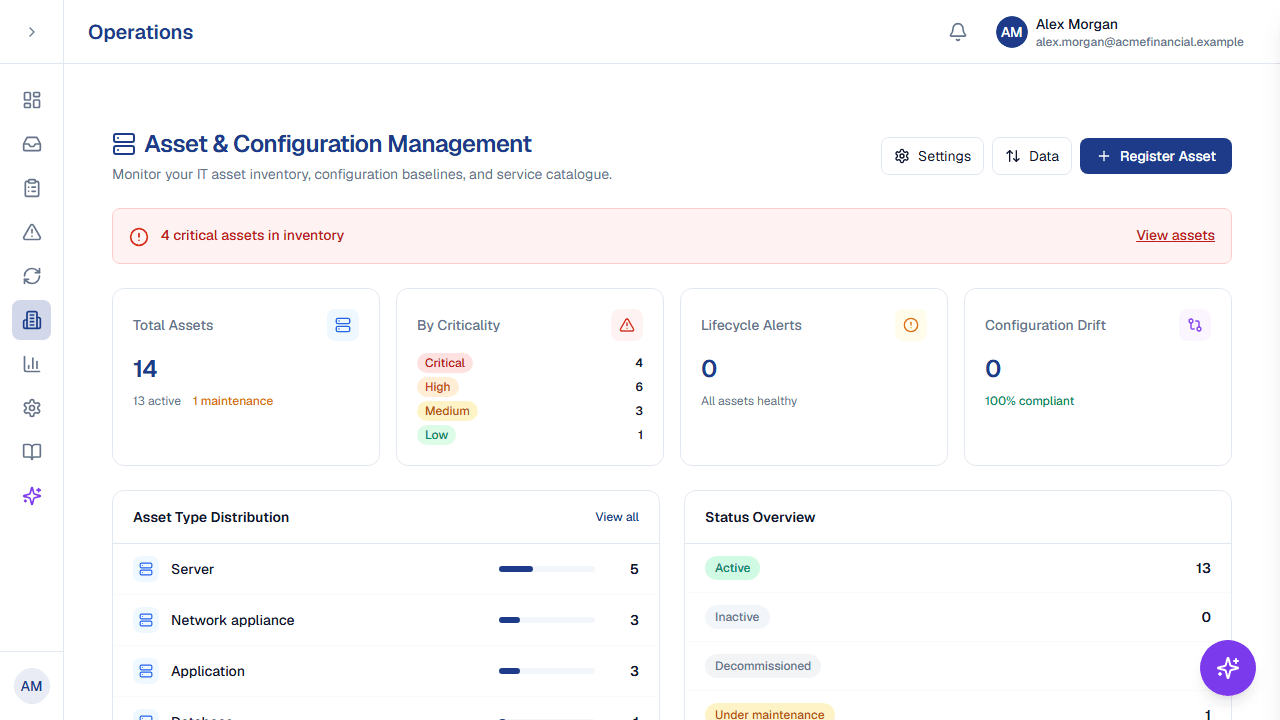Click the '4 critical assets in inventory' message
This screenshot has height=720, width=1280.
pyautogui.click(x=252, y=236)
